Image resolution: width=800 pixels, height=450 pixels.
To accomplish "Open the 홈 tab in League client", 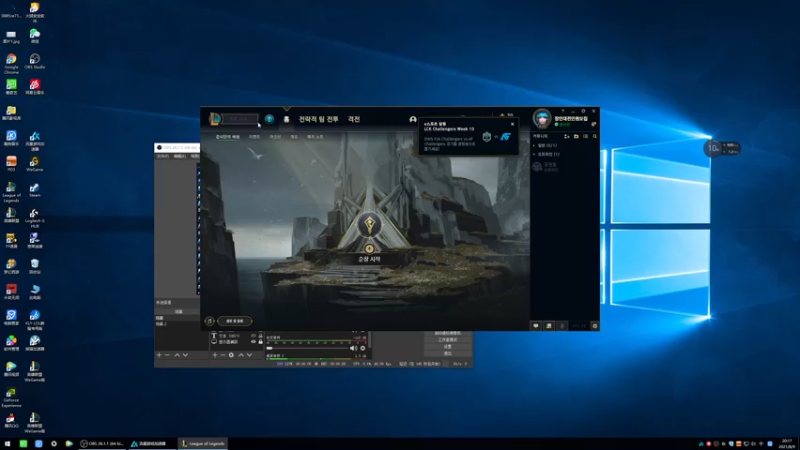I will point(286,119).
